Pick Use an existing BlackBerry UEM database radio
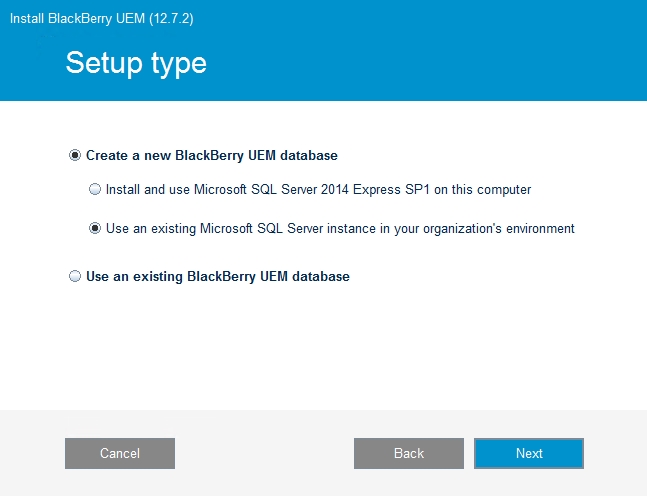647x496 pixels. coord(75,276)
